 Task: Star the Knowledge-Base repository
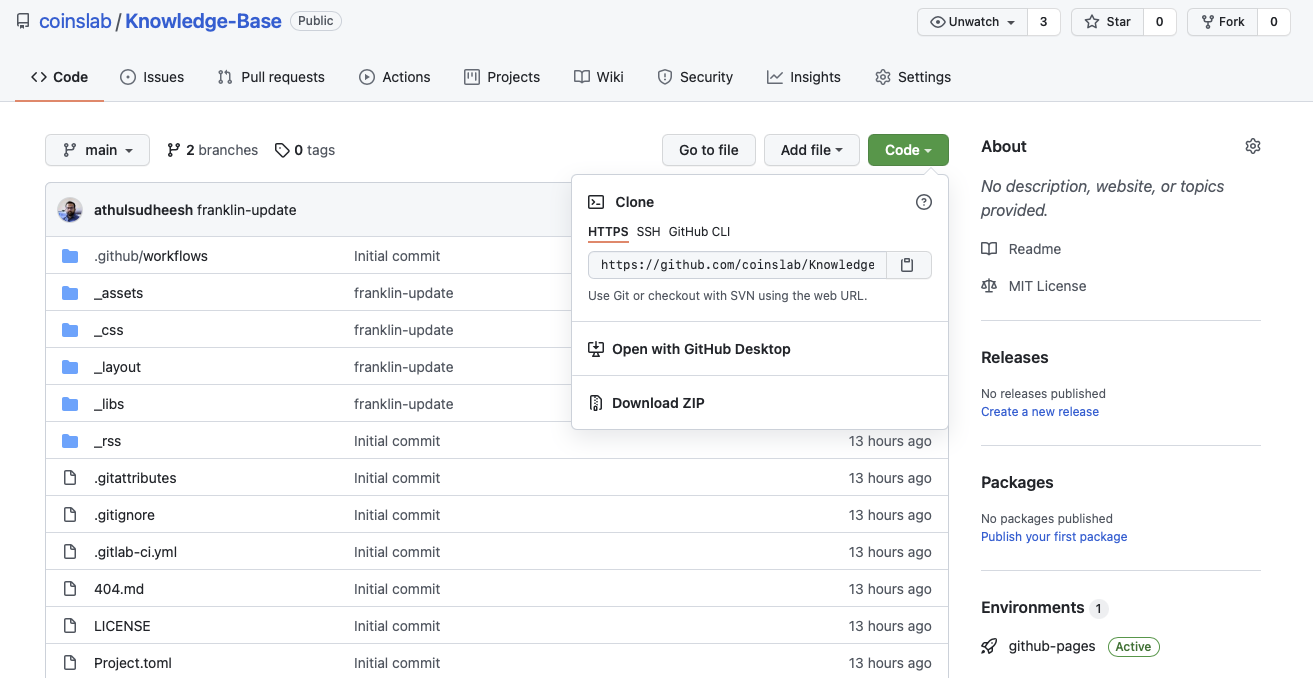[1107, 22]
